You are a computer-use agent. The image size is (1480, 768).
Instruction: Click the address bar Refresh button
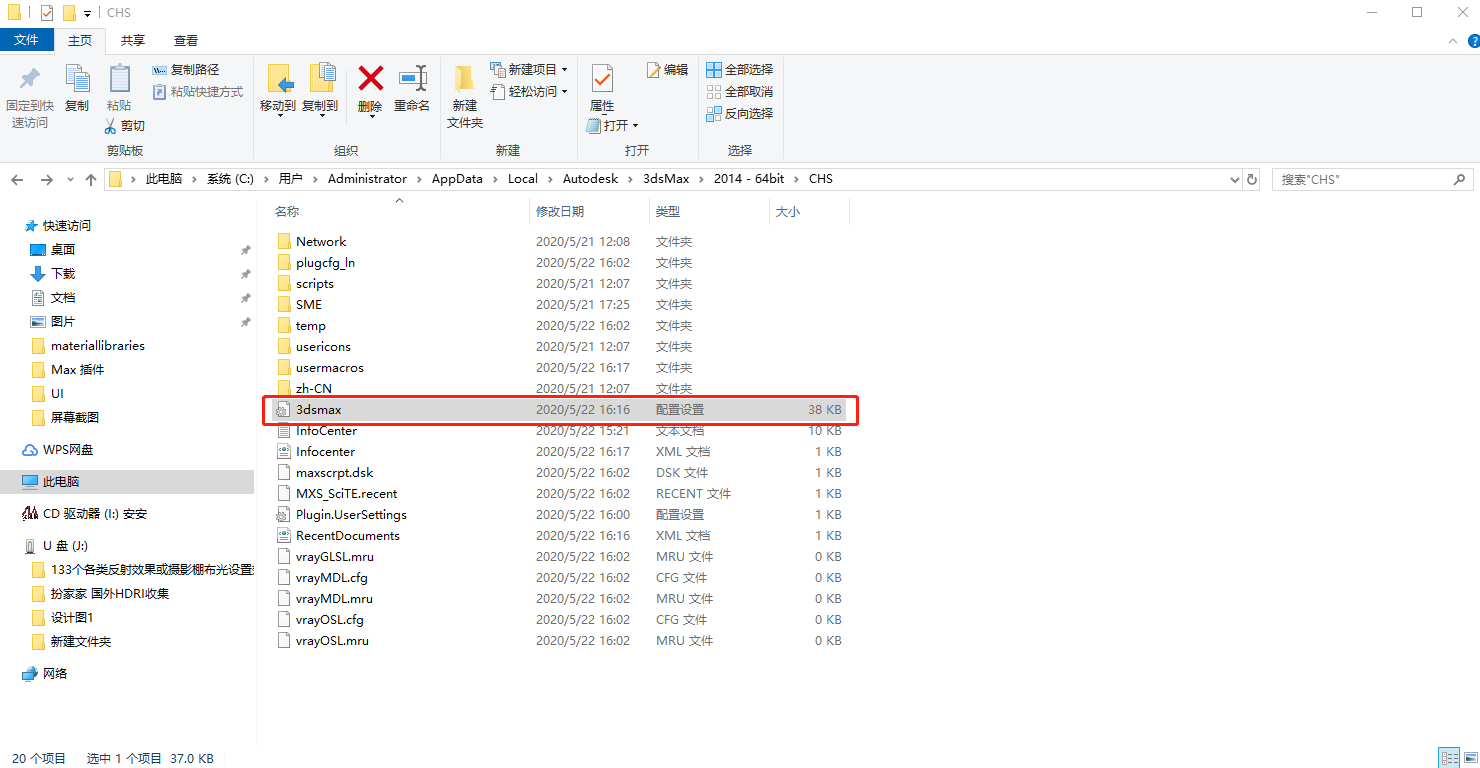1252,180
